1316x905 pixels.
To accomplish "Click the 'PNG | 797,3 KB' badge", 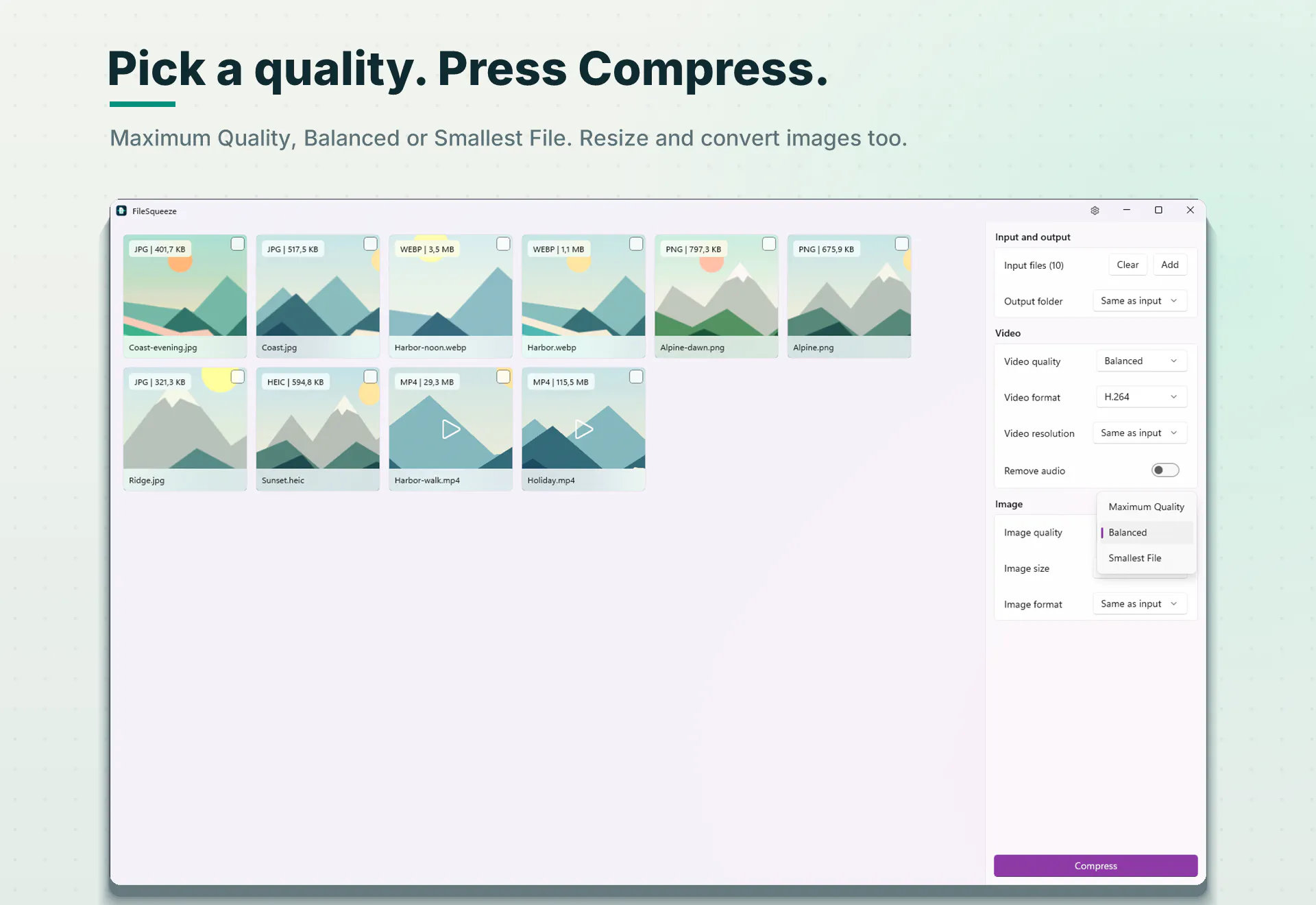I will 694,249.
